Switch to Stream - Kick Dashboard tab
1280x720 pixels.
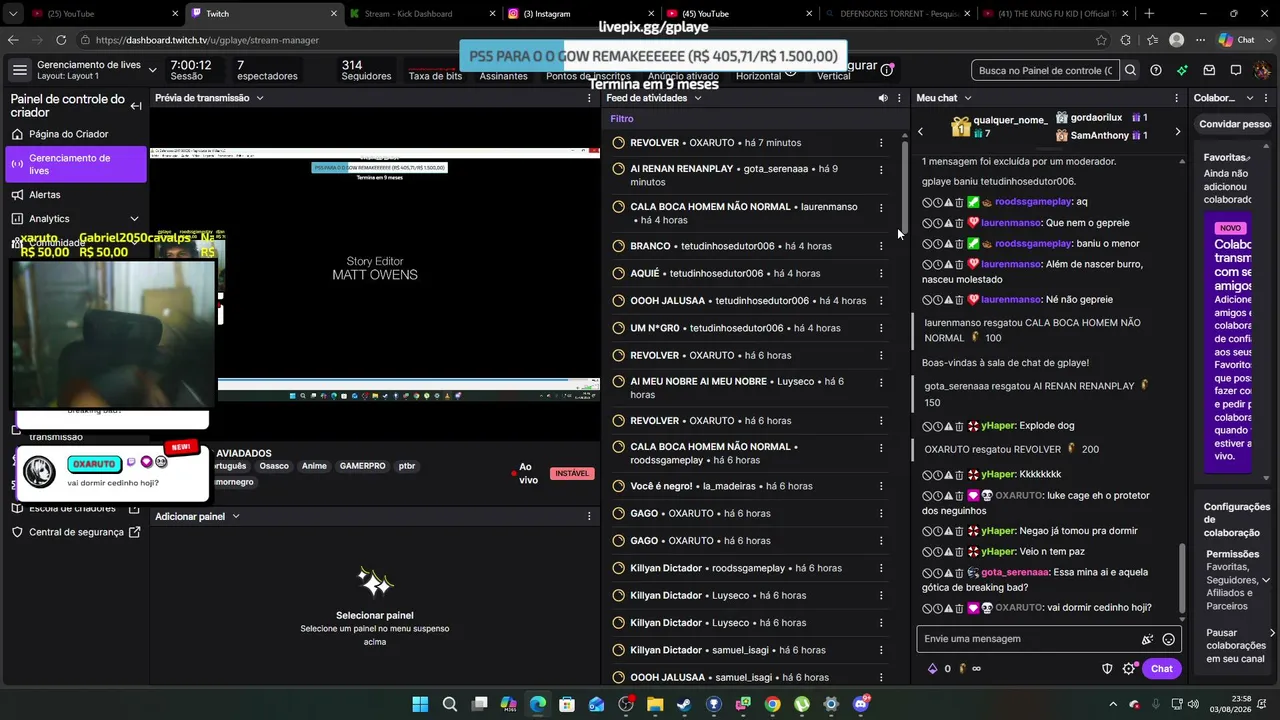pyautogui.click(x=420, y=14)
